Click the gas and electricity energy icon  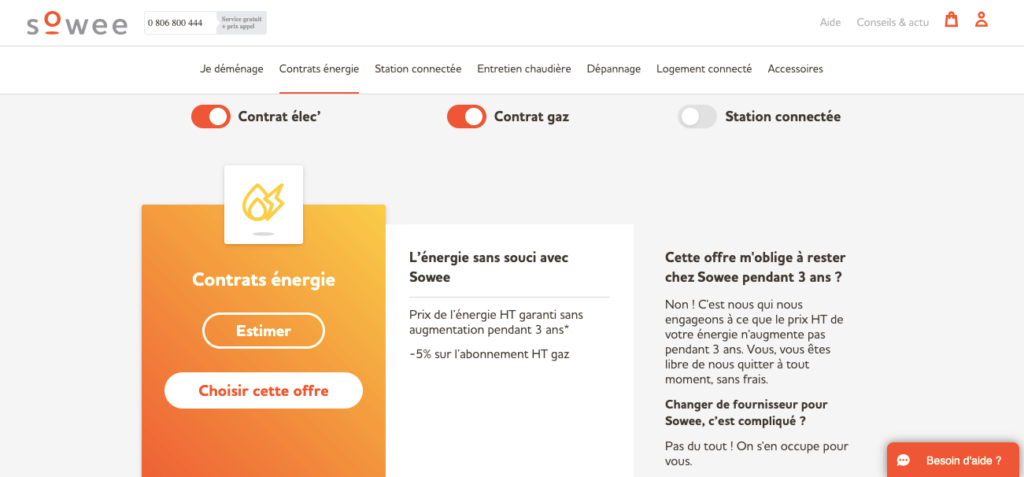click(x=263, y=204)
